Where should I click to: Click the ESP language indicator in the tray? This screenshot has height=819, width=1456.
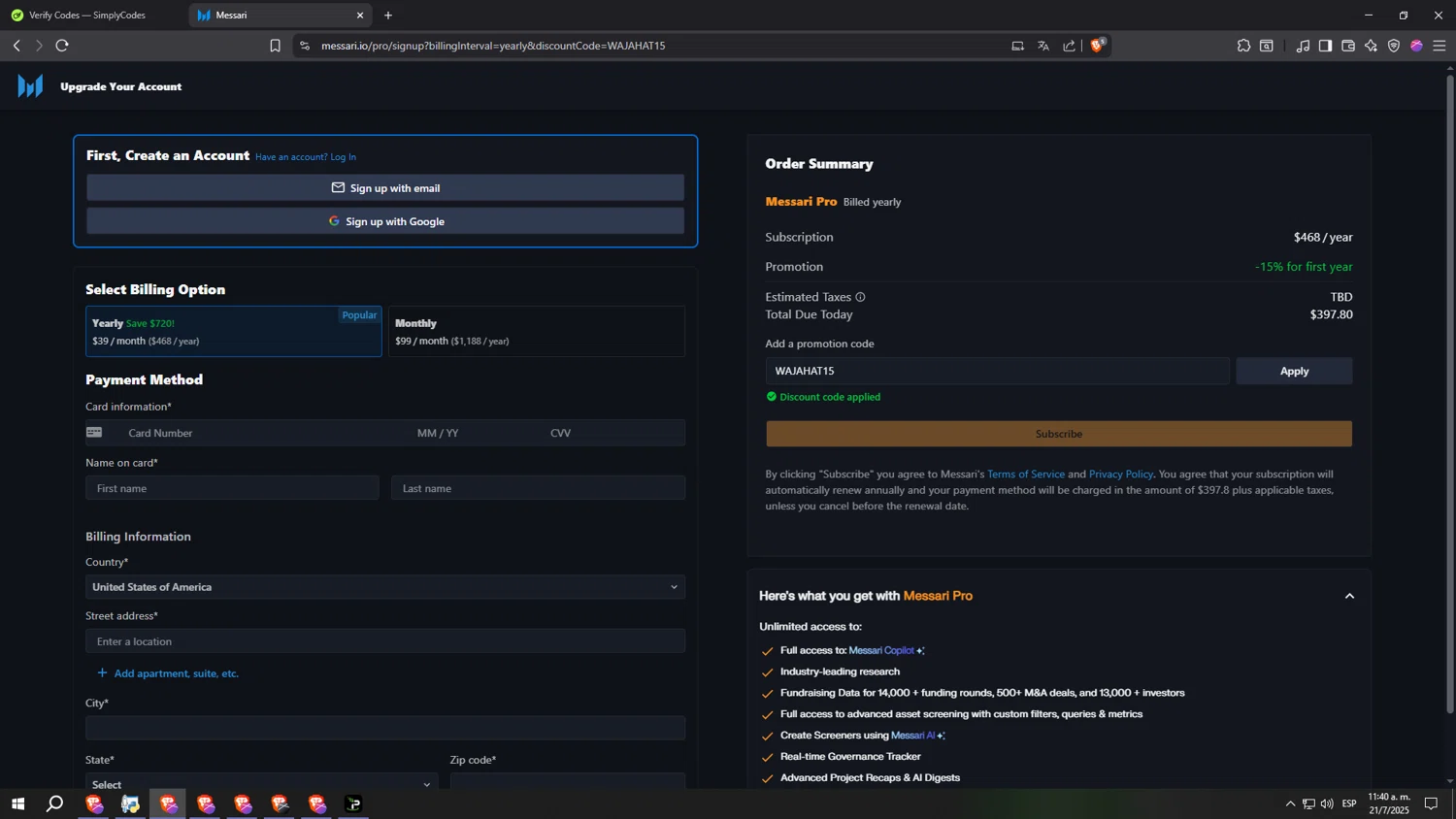pyautogui.click(x=1349, y=803)
